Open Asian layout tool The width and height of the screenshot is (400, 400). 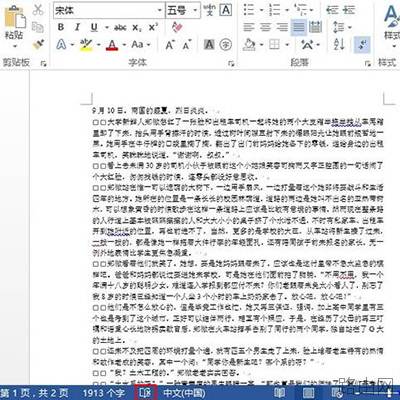click(x=307, y=44)
